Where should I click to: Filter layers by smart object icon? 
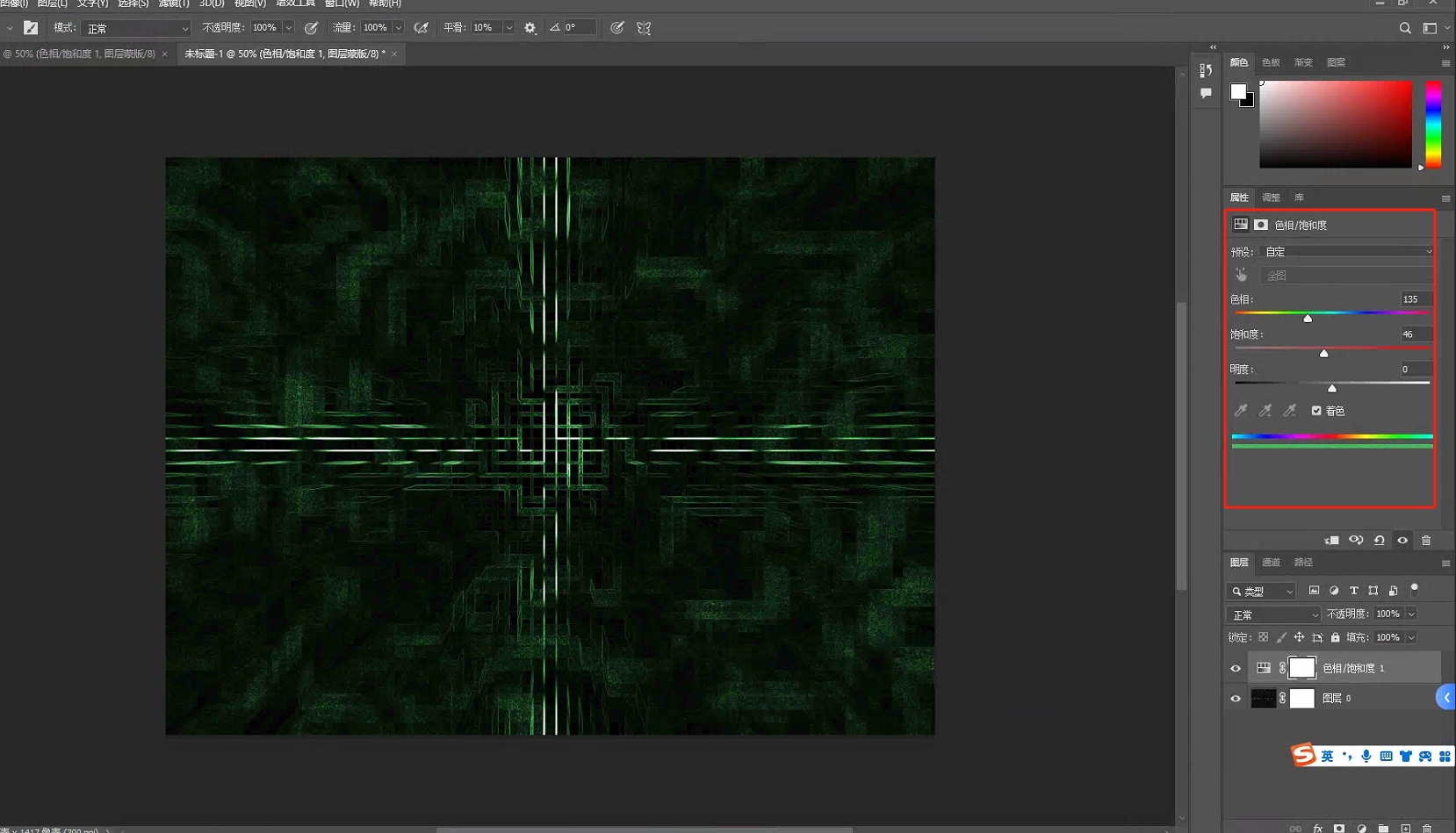coord(1394,591)
